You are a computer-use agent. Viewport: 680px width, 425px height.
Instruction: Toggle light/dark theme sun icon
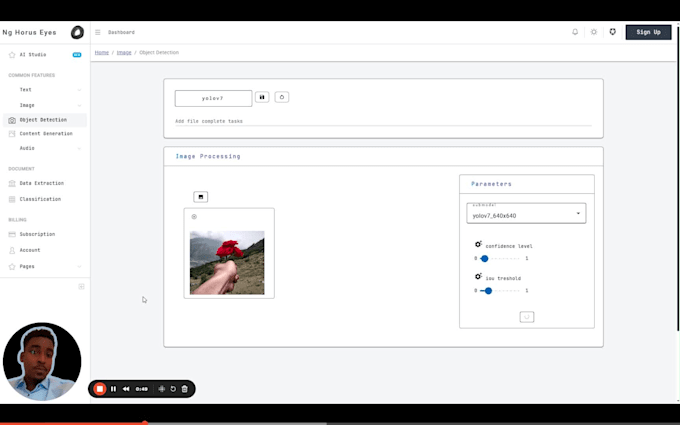tap(594, 32)
